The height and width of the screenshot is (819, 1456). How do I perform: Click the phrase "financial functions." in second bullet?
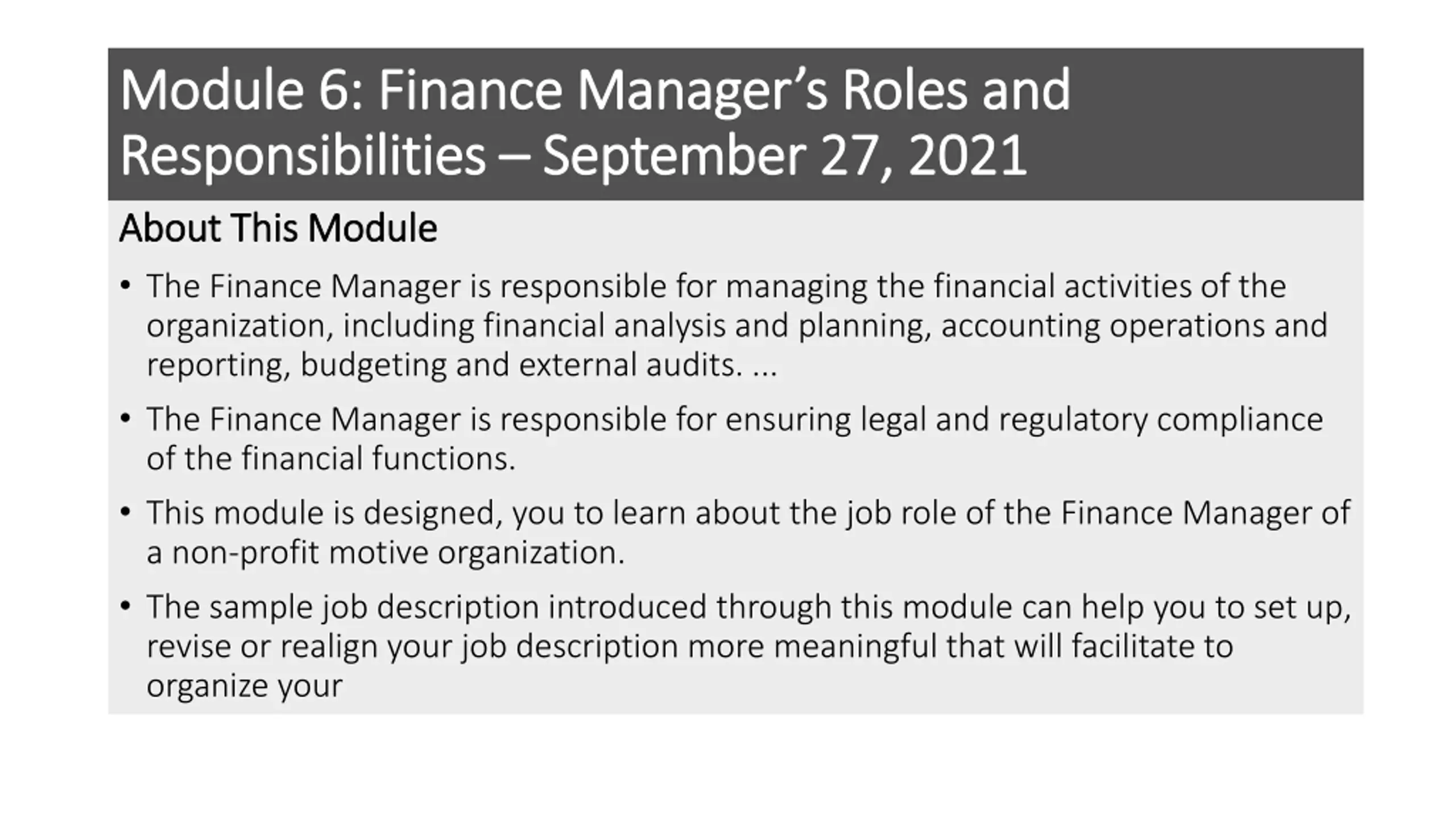tap(379, 459)
